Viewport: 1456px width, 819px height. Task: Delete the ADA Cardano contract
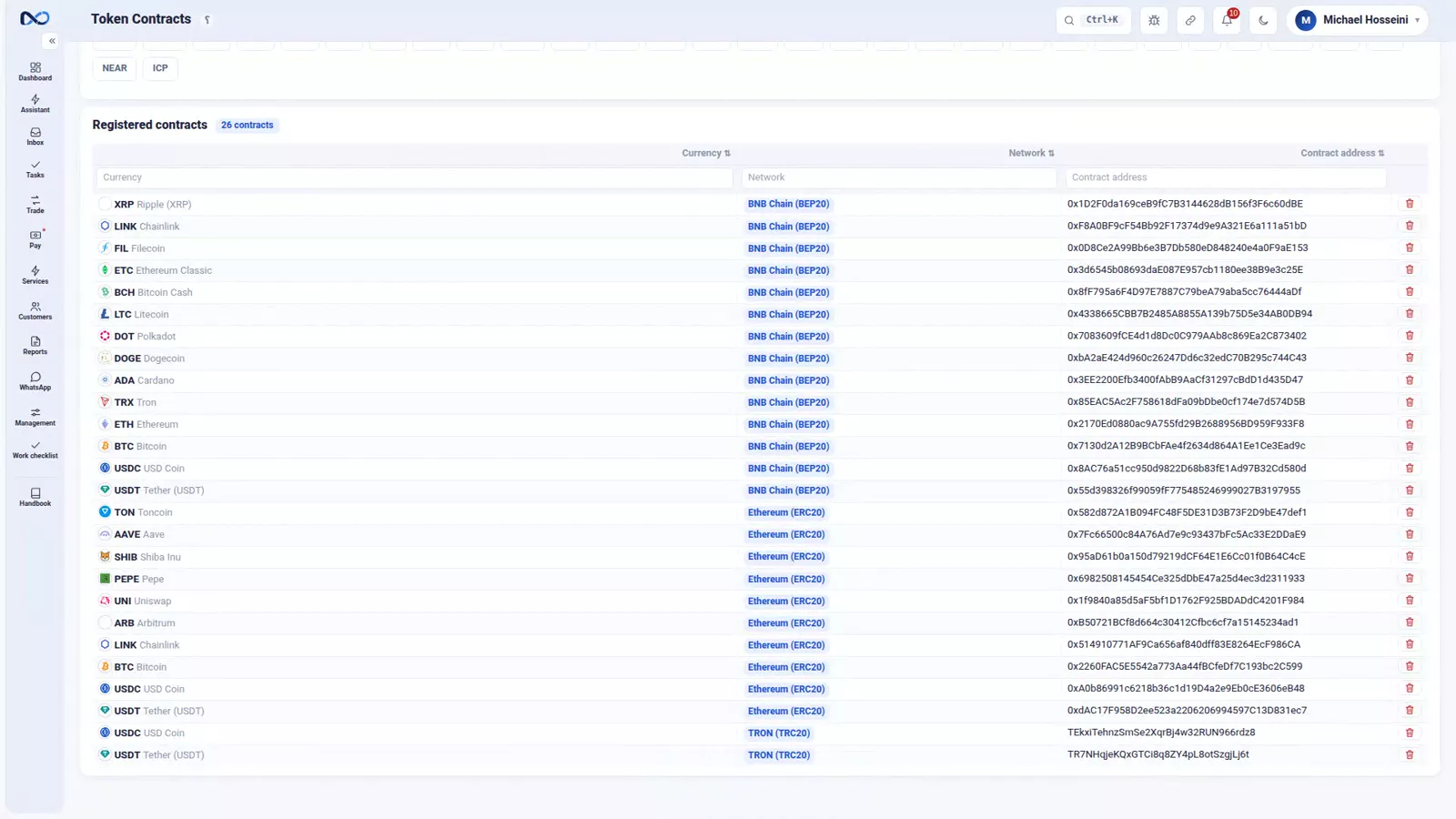(1410, 380)
